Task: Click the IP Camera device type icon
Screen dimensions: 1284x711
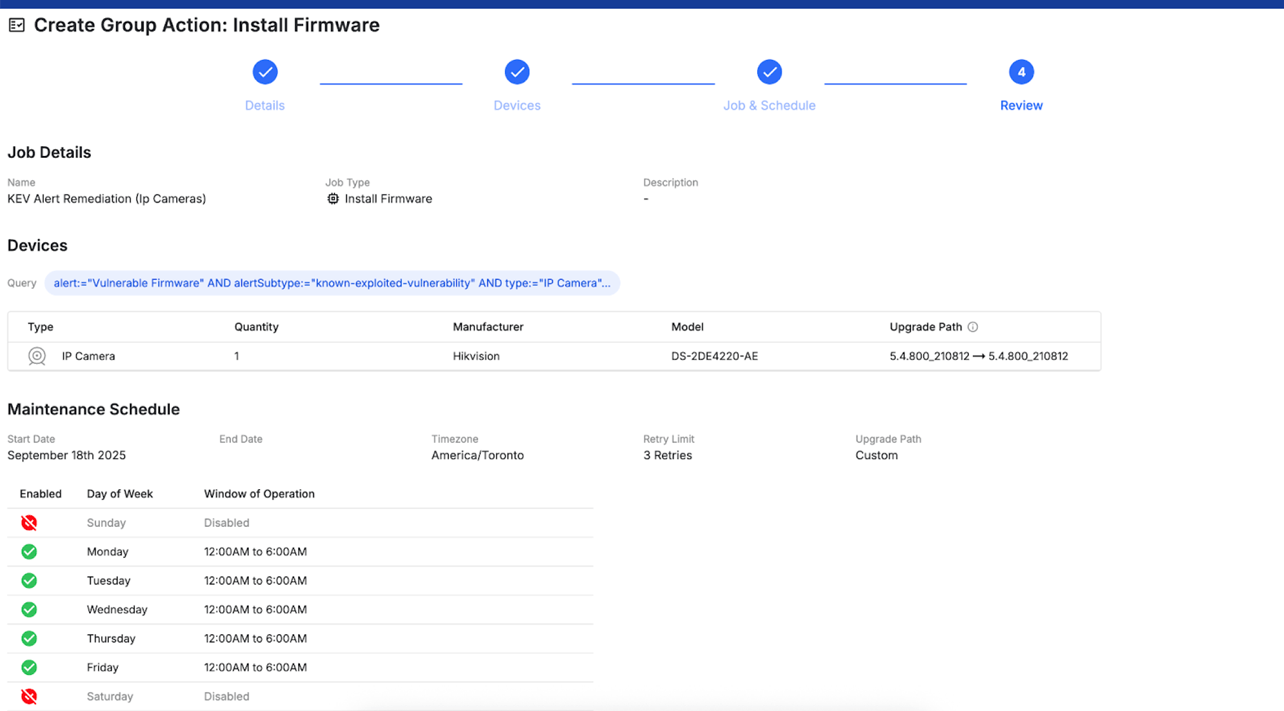Action: point(37,356)
